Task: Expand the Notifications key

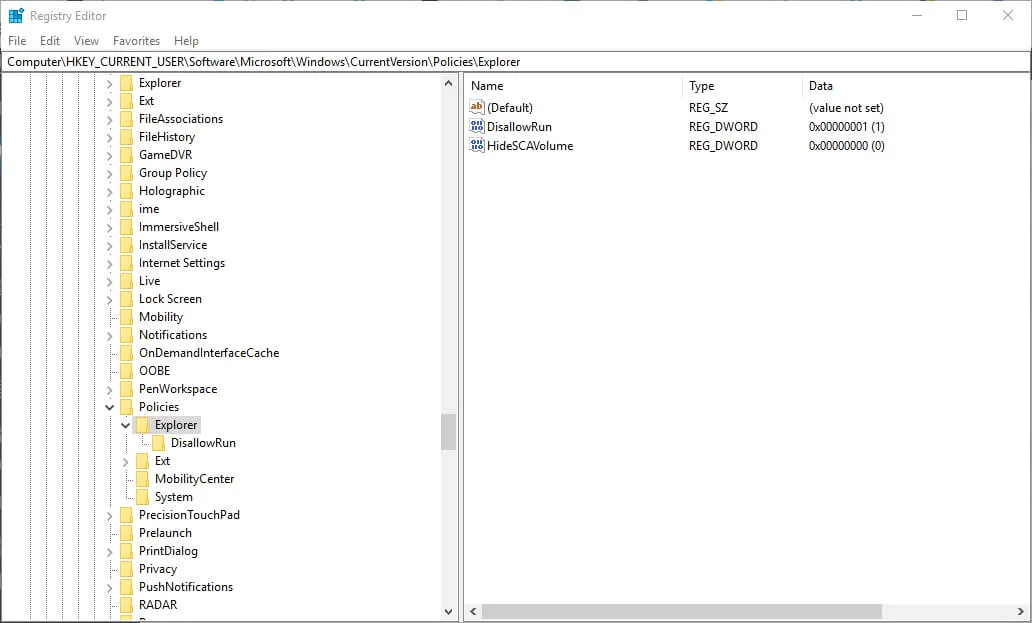Action: 109,335
